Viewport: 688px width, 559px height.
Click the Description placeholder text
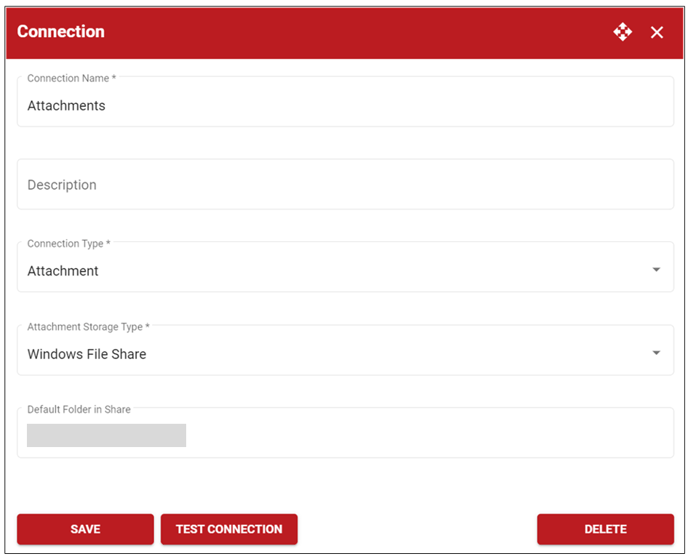tap(62, 185)
